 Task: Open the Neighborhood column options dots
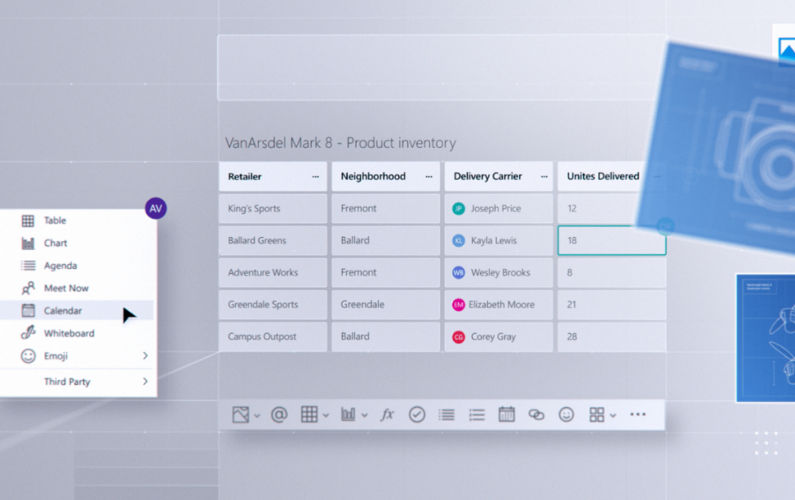[429, 176]
